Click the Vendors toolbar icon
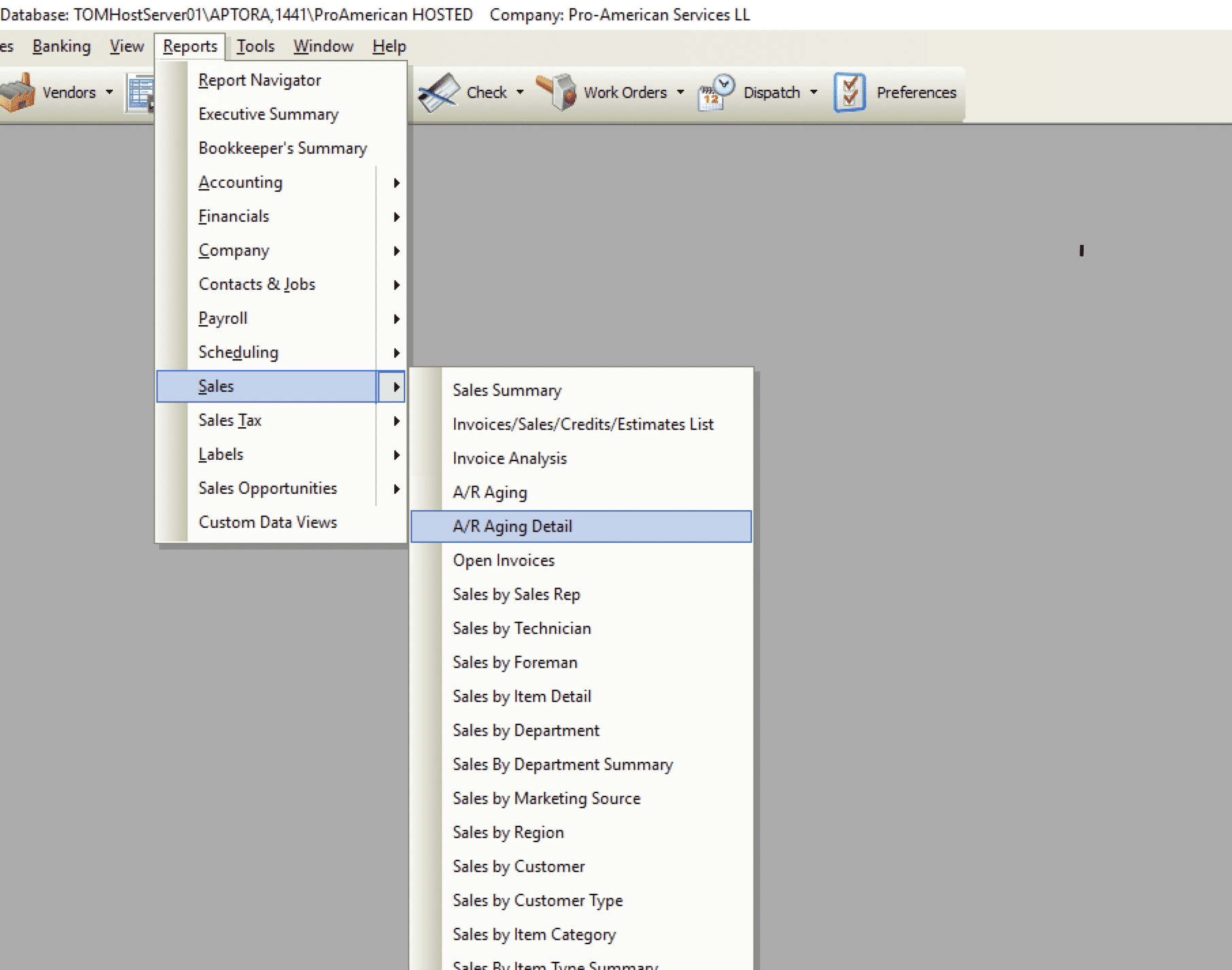1232x970 pixels. (18, 92)
